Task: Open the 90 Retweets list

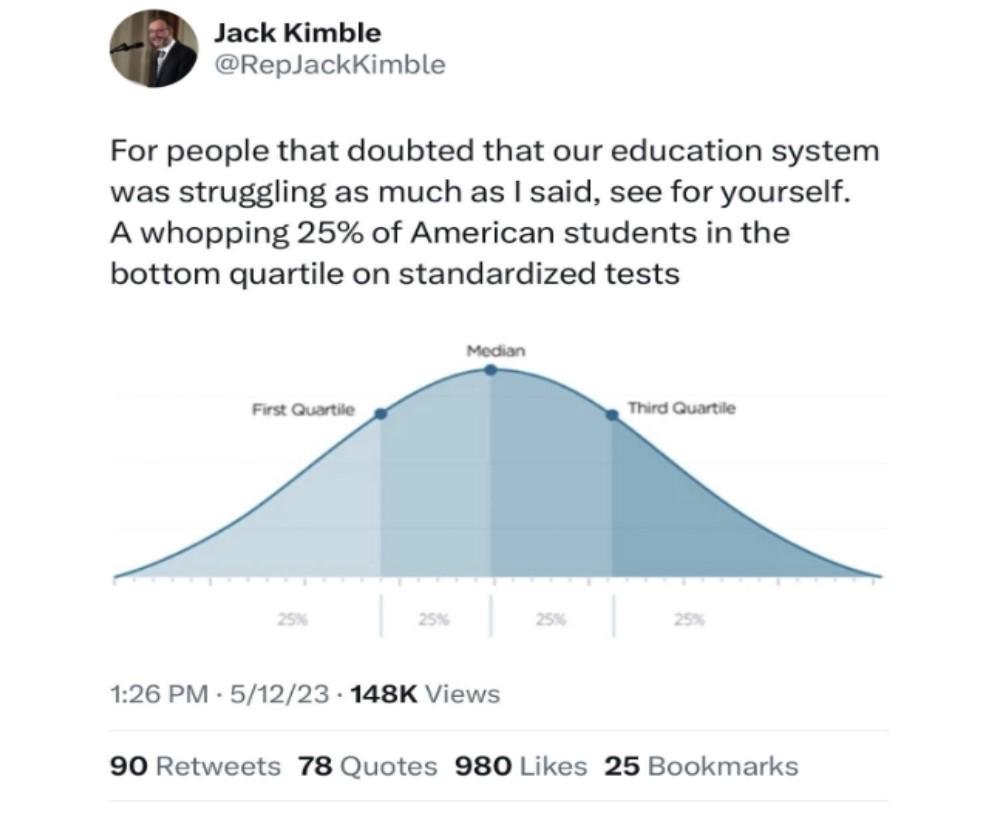Action: click(x=195, y=766)
